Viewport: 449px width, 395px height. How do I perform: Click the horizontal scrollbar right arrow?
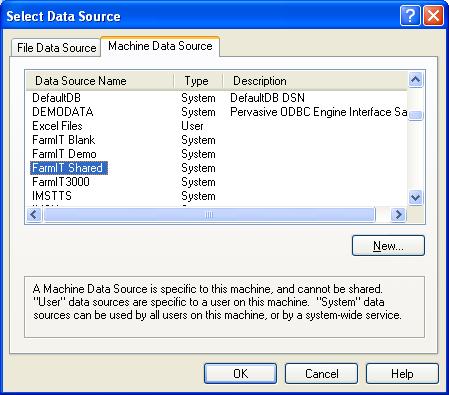click(x=398, y=214)
